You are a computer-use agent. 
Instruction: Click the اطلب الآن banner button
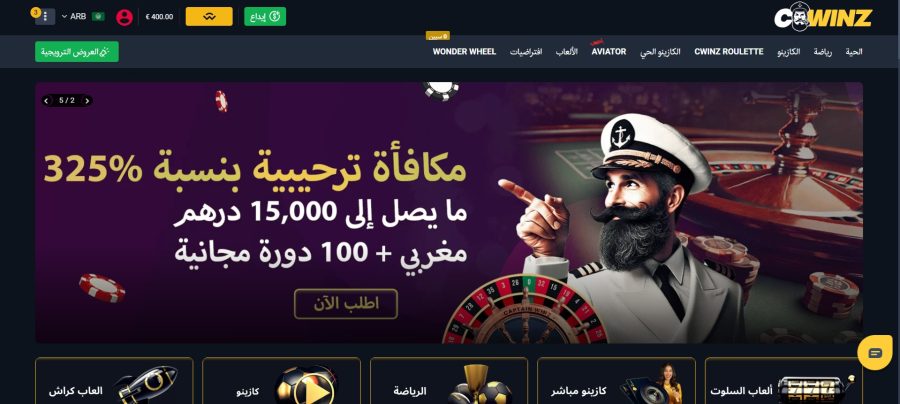[x=346, y=304]
